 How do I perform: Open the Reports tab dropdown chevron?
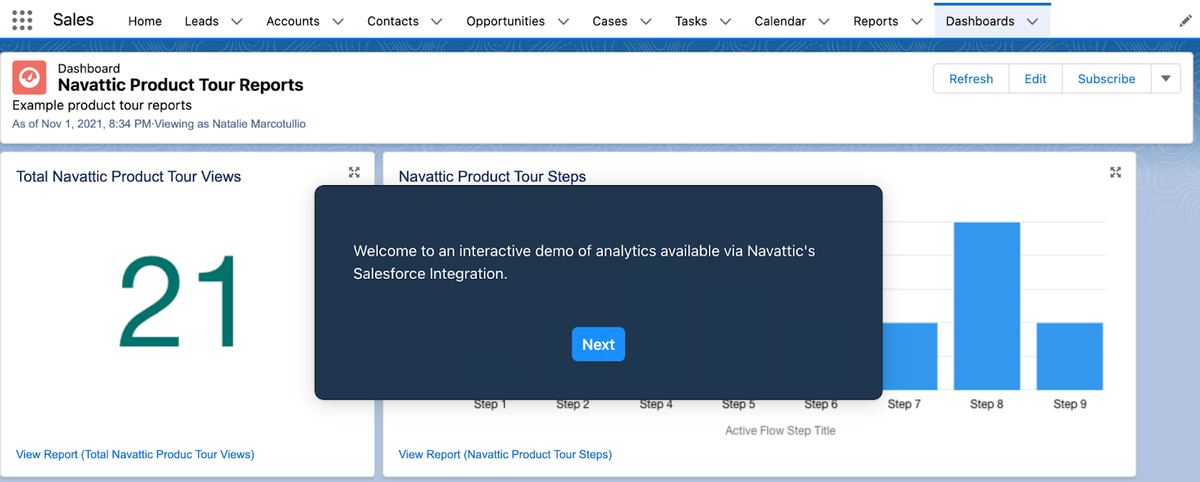(916, 21)
